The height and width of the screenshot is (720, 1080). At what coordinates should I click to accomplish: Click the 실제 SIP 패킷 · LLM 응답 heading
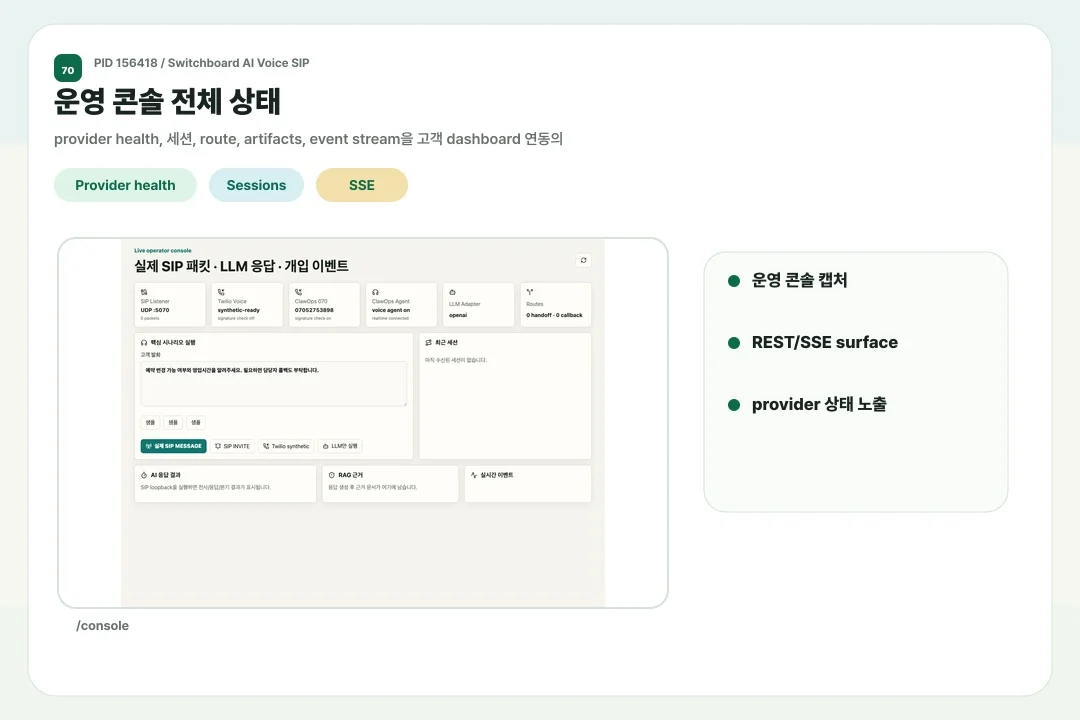[241, 266]
